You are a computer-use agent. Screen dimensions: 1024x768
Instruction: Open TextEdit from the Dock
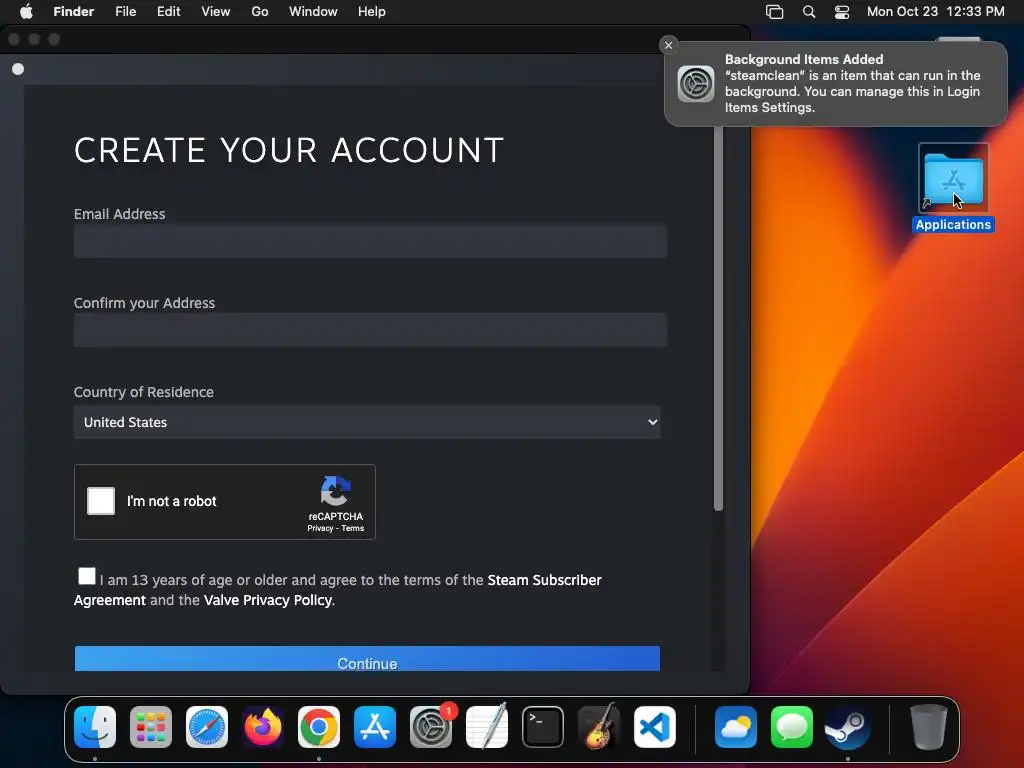point(487,727)
